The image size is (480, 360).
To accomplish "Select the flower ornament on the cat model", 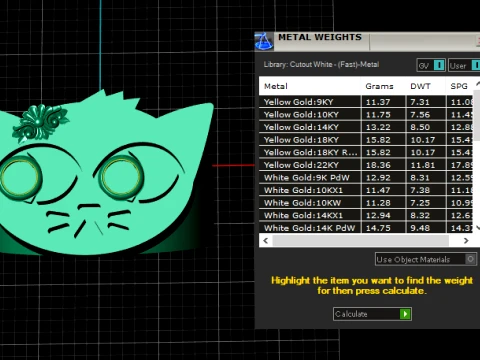I will (40, 123).
